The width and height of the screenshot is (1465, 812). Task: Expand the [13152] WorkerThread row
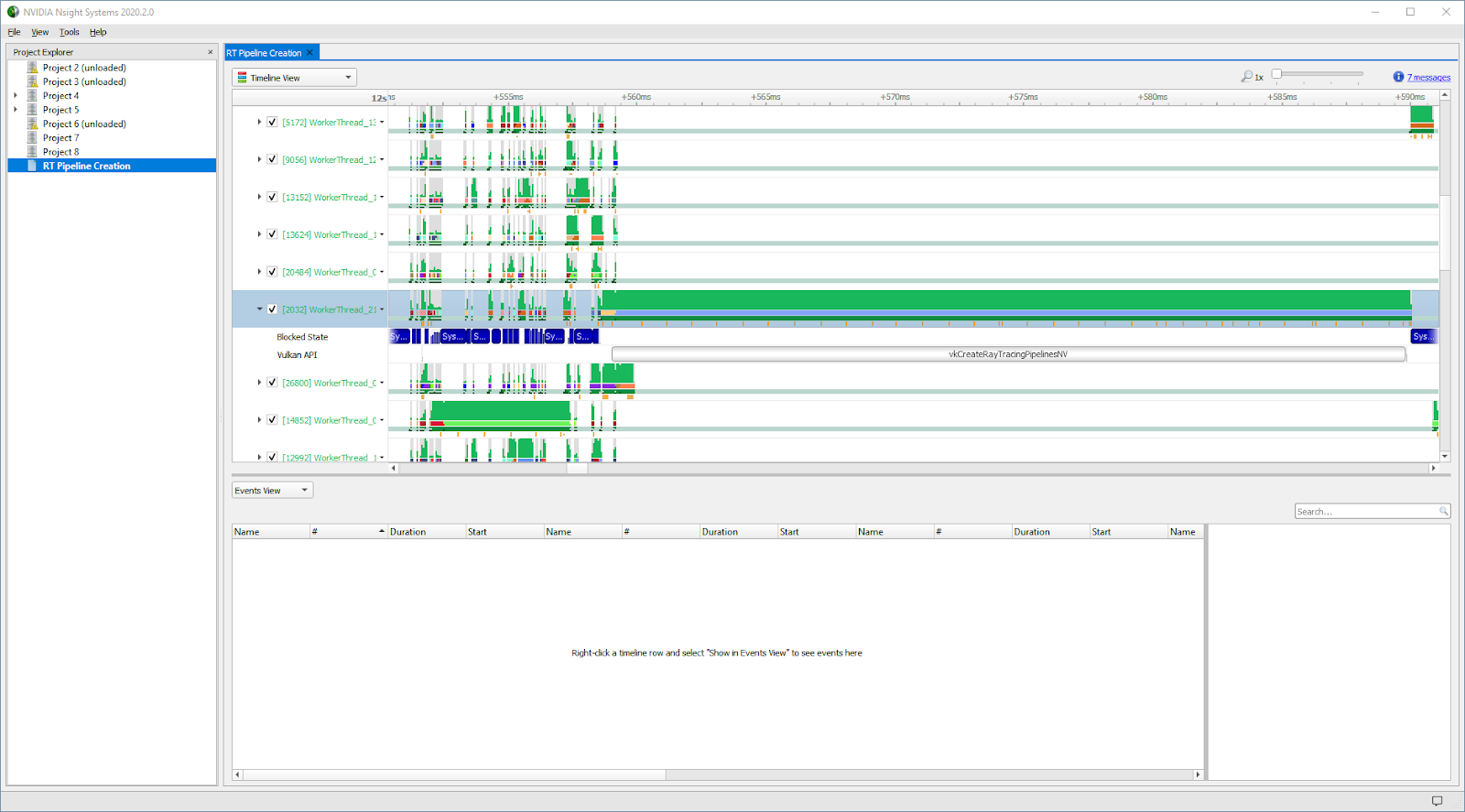pyautogui.click(x=259, y=197)
